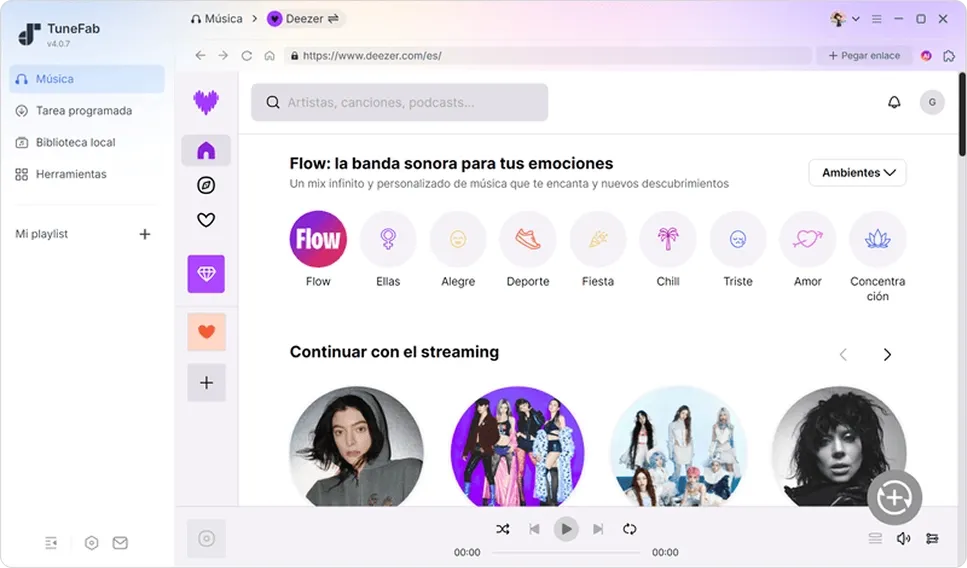Open the hamburger menu in title bar
Viewport: 967px width, 568px height.
(876, 19)
